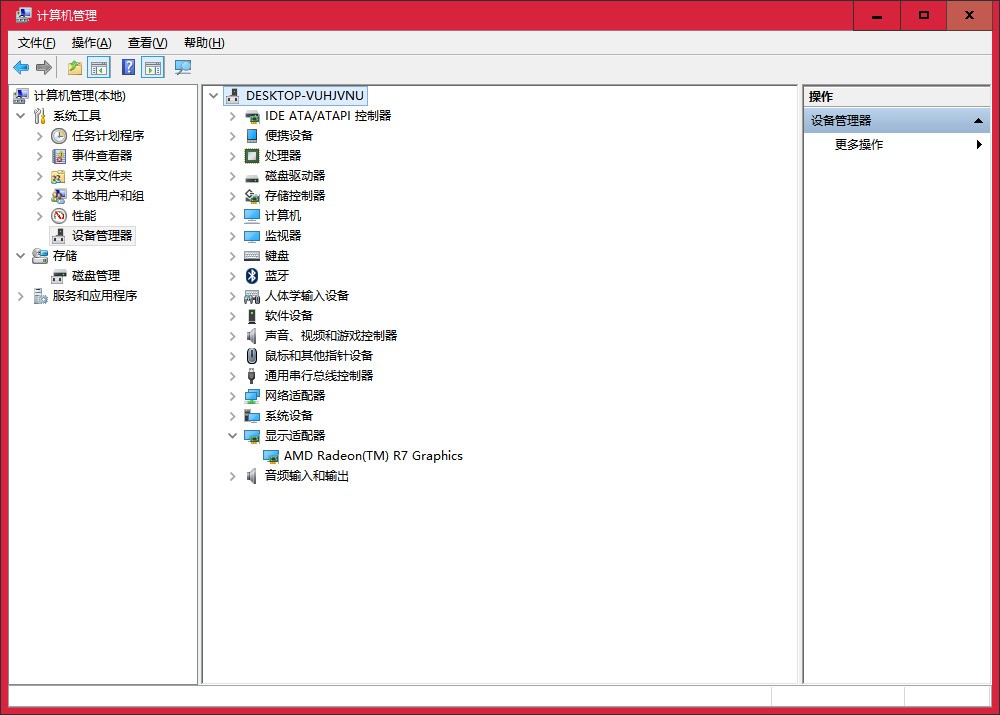Image resolution: width=1000 pixels, height=715 pixels.
Task: Select the 人体学输入设备 category
Action: [307, 296]
